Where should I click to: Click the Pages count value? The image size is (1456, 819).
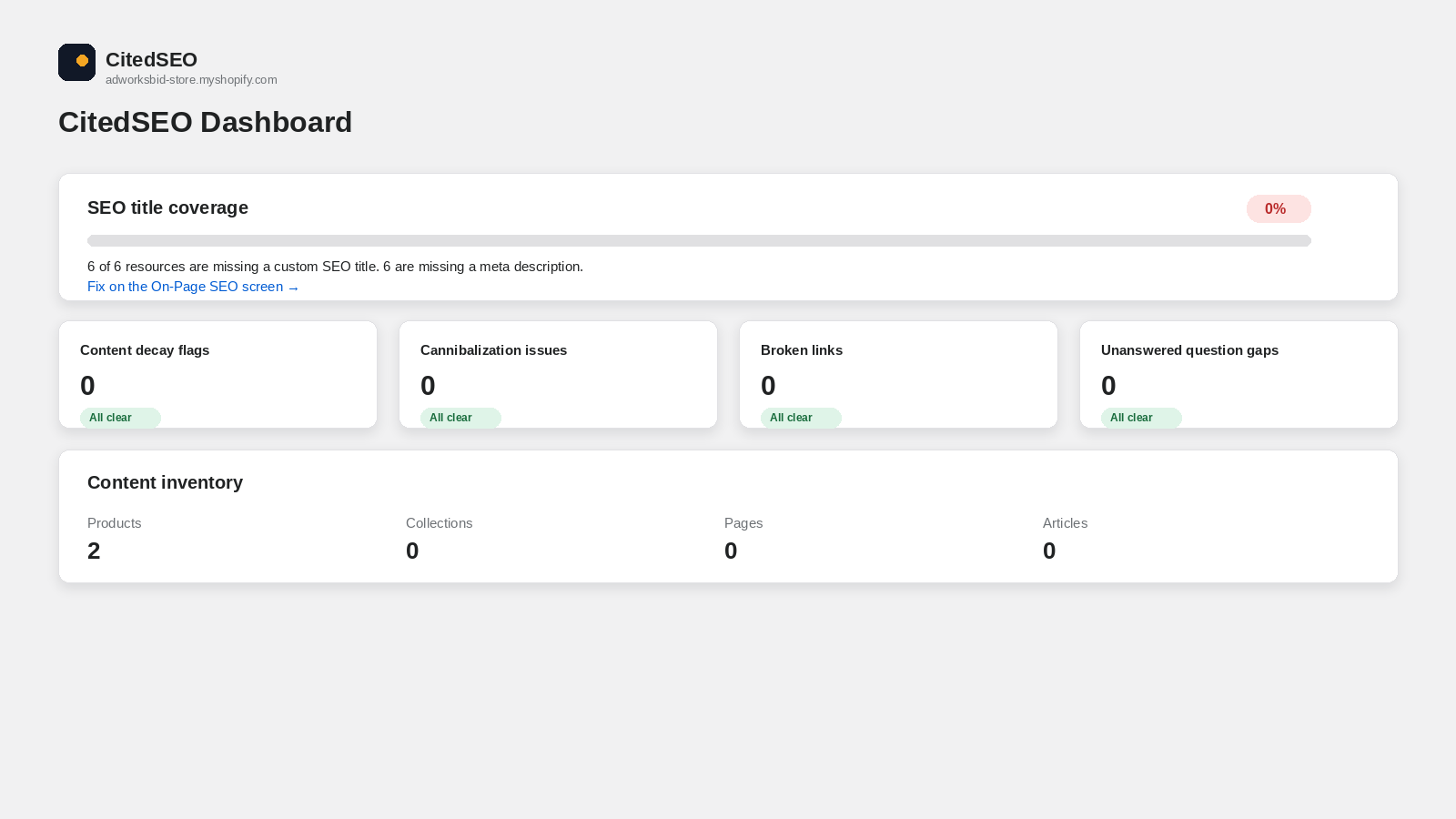click(x=731, y=551)
